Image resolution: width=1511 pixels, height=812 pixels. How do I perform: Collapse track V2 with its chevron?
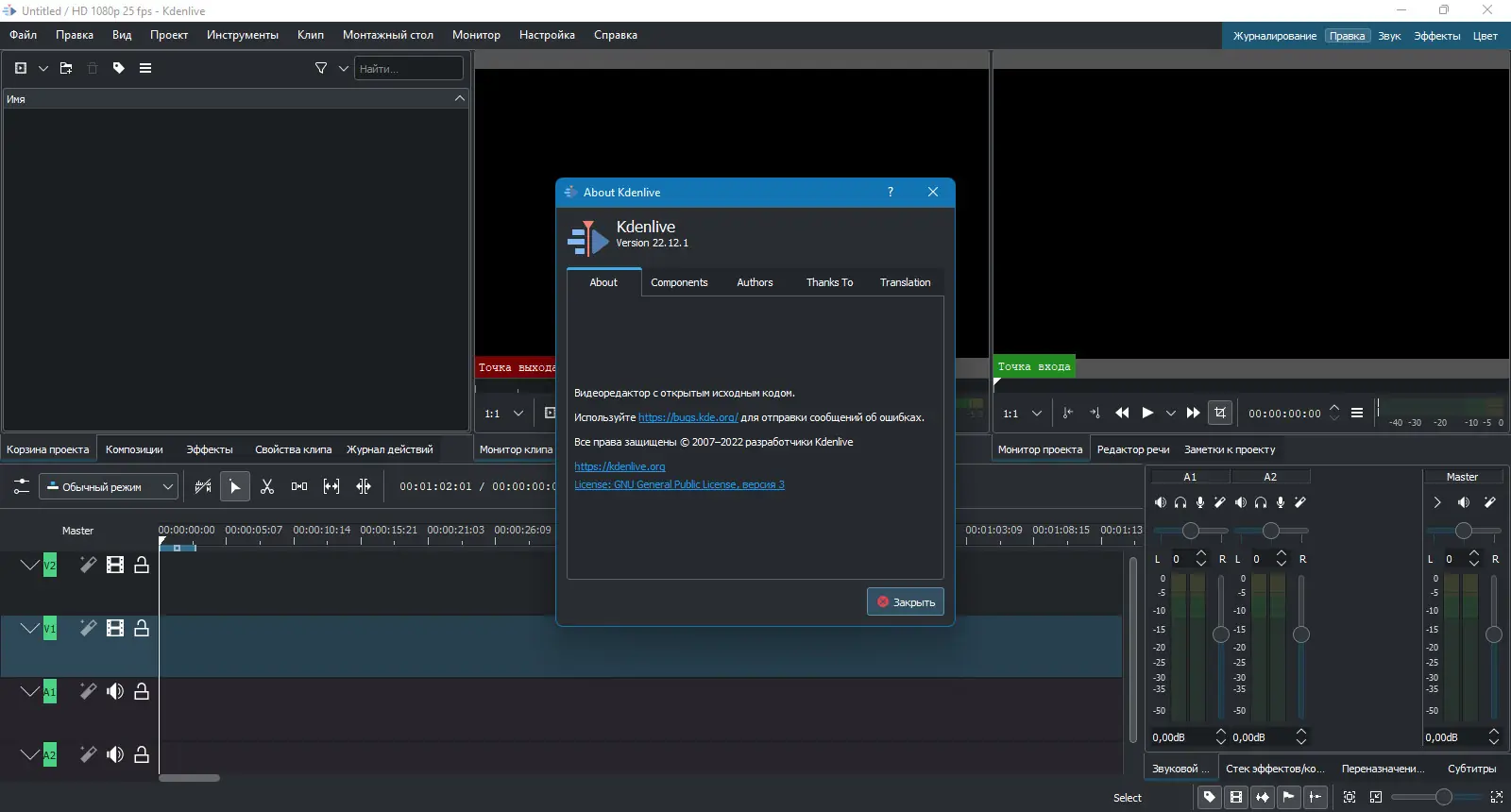point(29,565)
